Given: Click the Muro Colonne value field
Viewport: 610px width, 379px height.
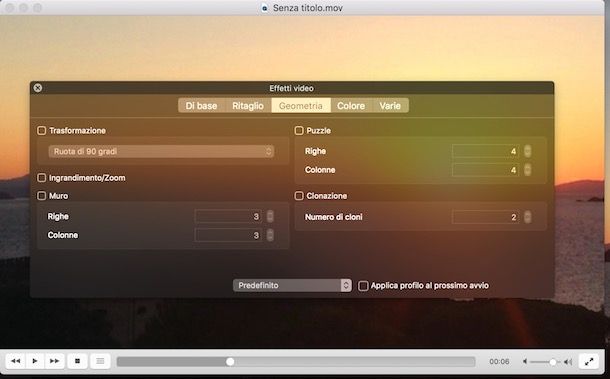Looking at the screenshot, I should pyautogui.click(x=228, y=235).
